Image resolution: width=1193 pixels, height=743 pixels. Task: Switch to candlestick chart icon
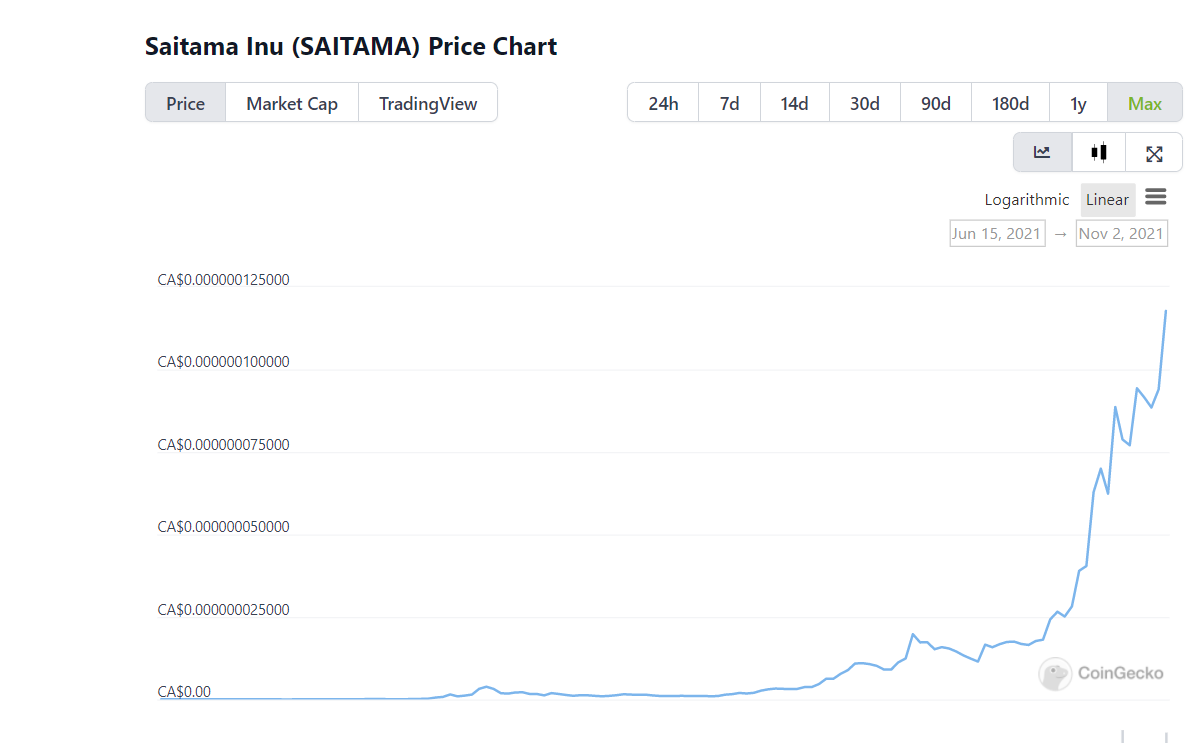pyautogui.click(x=1099, y=153)
